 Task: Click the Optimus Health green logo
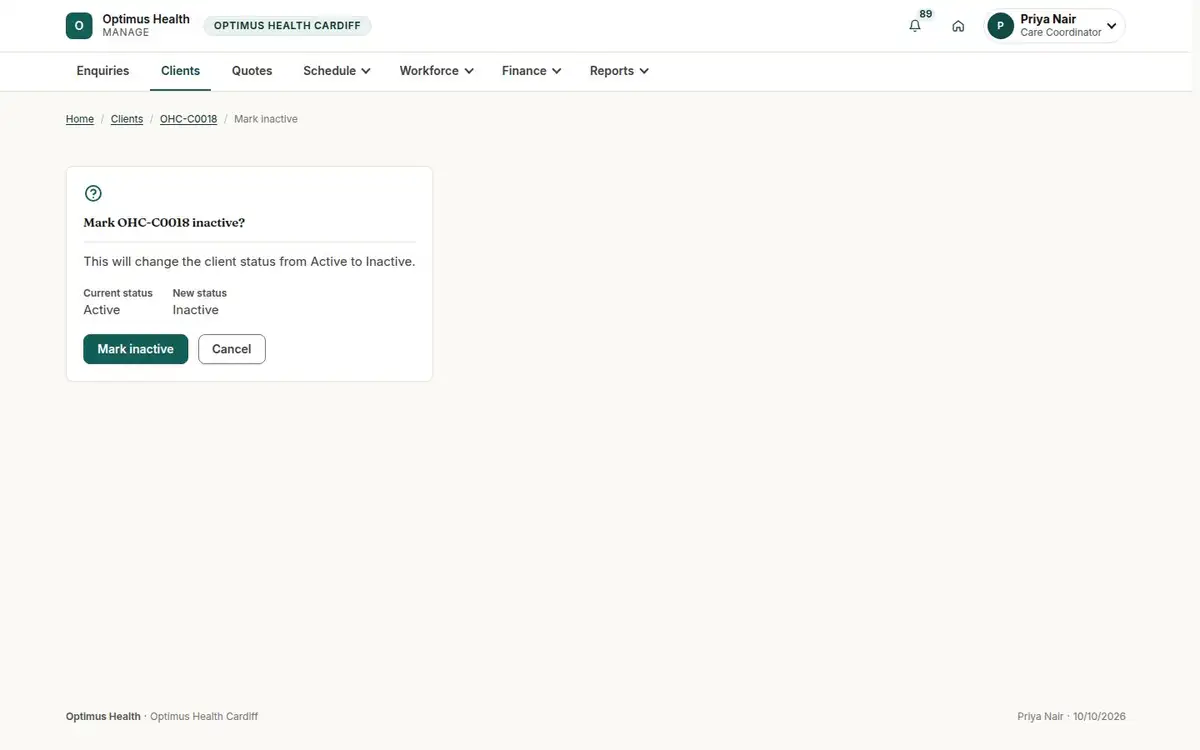click(79, 26)
